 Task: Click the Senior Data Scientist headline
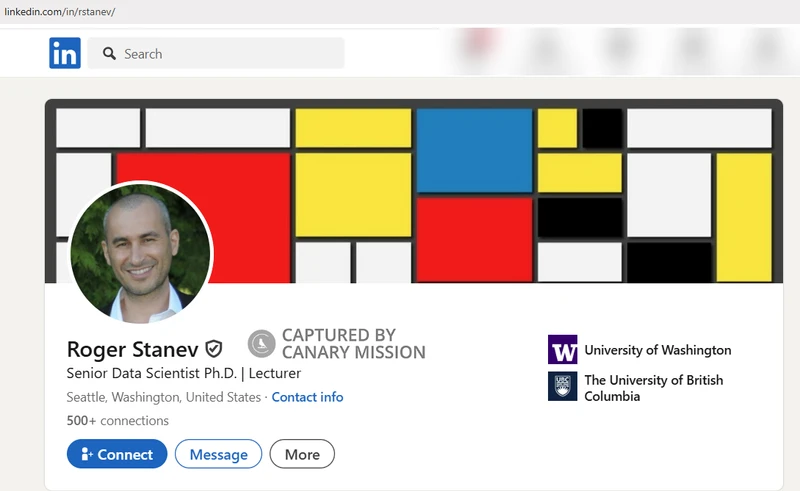tap(184, 374)
